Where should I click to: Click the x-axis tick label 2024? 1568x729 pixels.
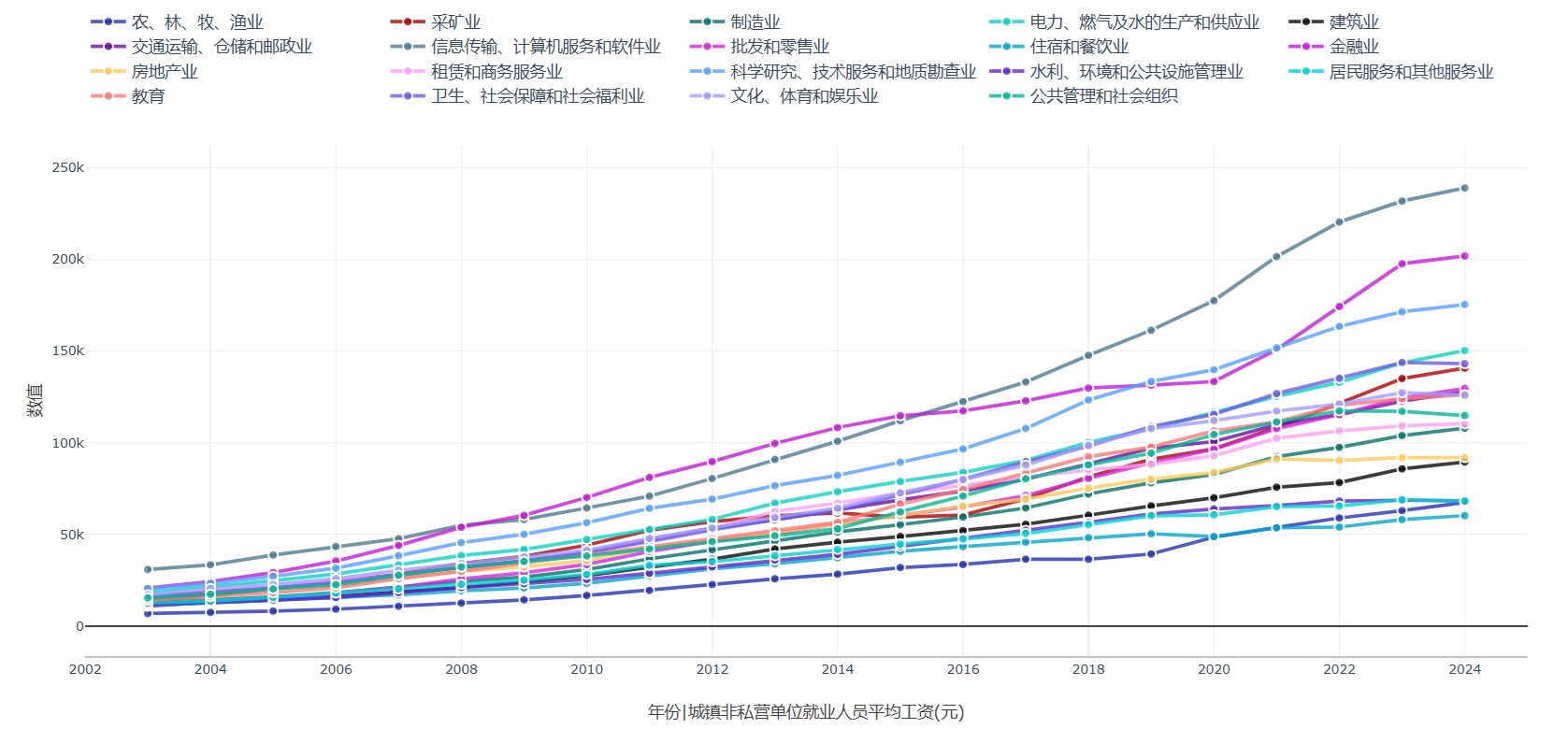click(x=1464, y=669)
